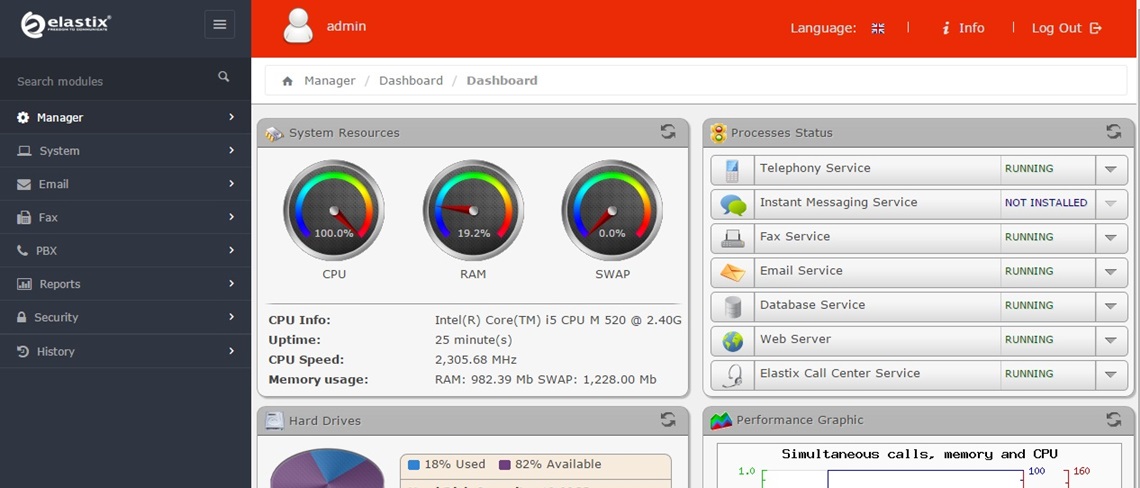Expand the System menu chevron

pyautogui.click(x=231, y=150)
